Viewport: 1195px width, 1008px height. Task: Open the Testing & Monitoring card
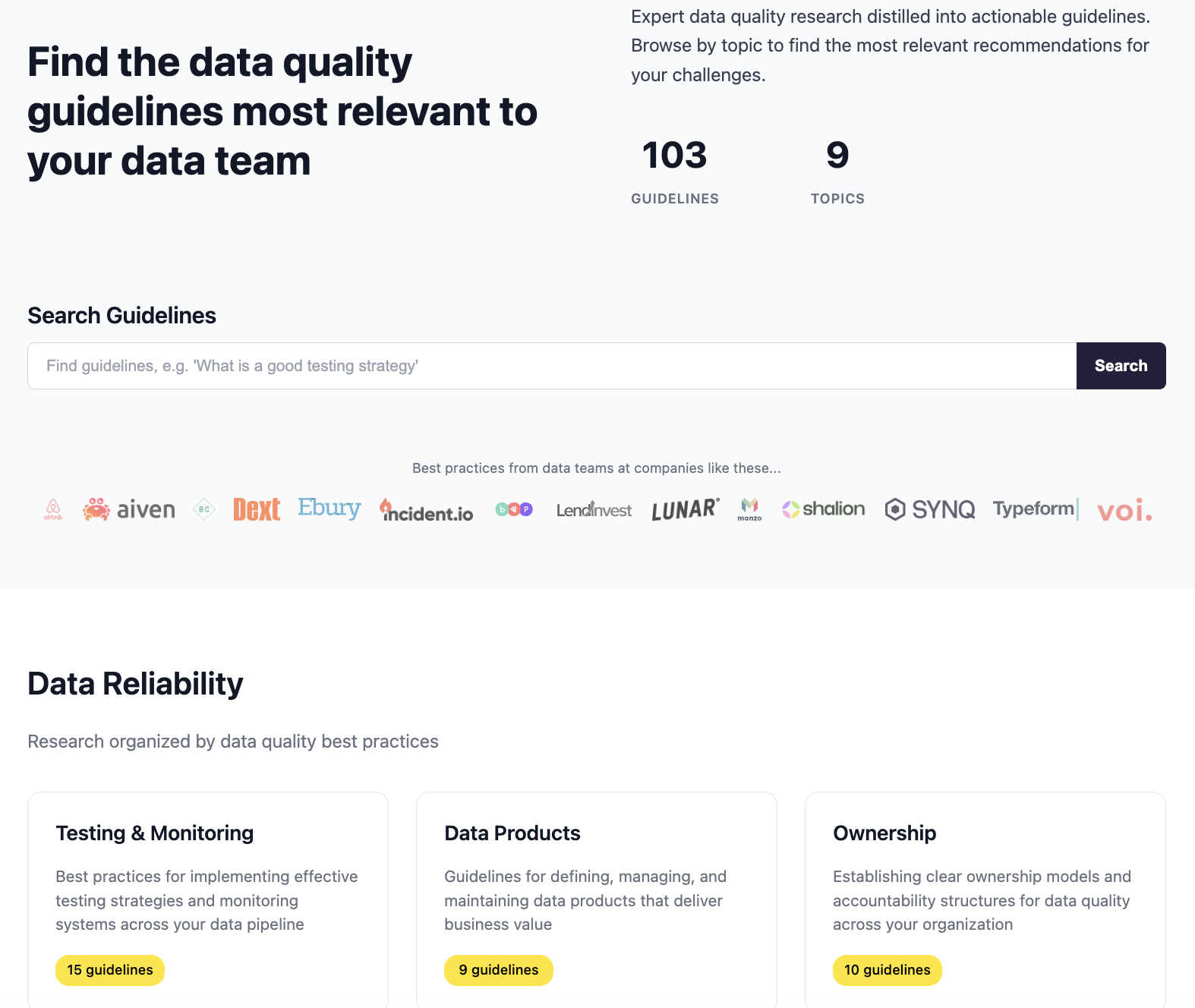coord(208,900)
